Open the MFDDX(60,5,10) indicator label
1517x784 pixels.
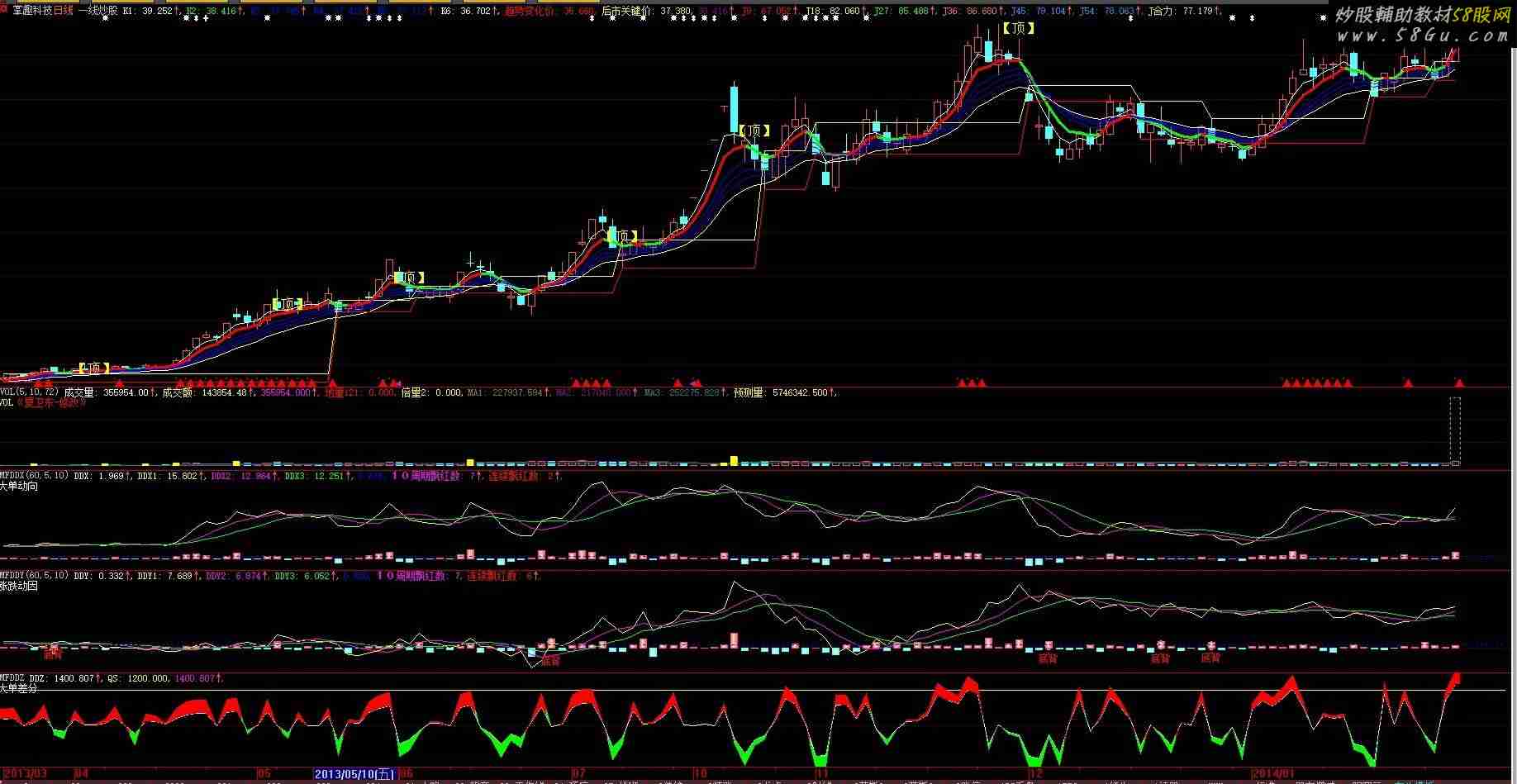coord(35,476)
